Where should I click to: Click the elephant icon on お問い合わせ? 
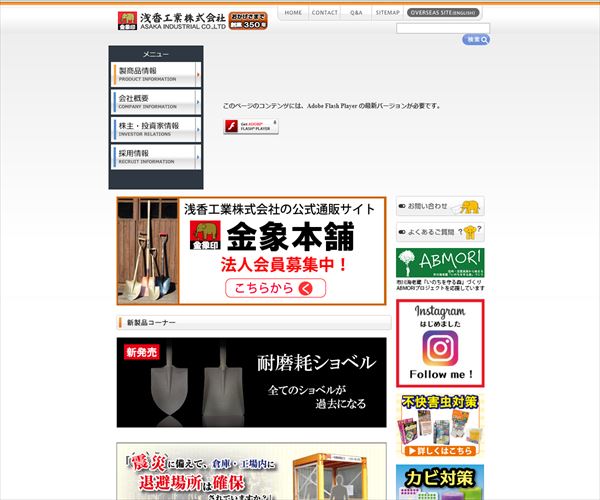[470, 207]
